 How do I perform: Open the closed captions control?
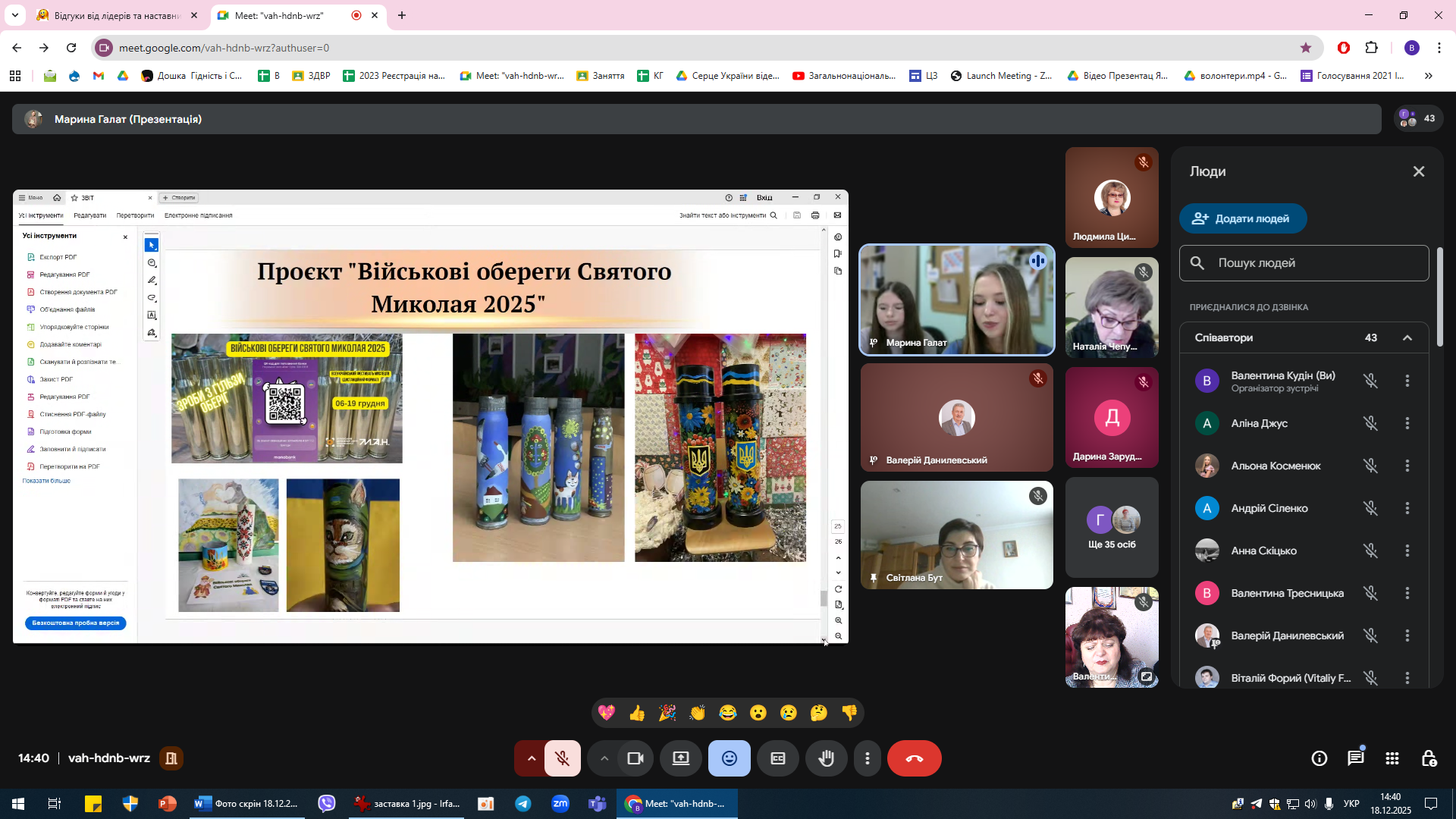click(x=778, y=758)
